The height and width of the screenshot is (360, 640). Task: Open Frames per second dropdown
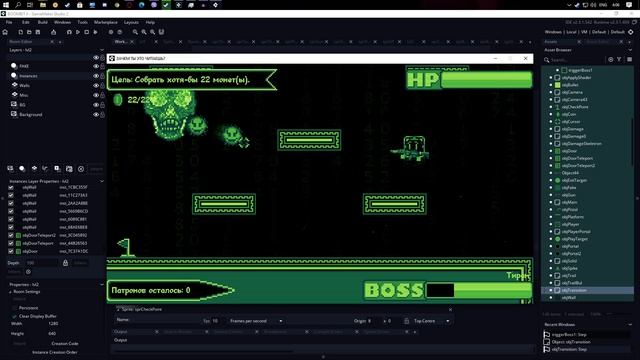256,321
